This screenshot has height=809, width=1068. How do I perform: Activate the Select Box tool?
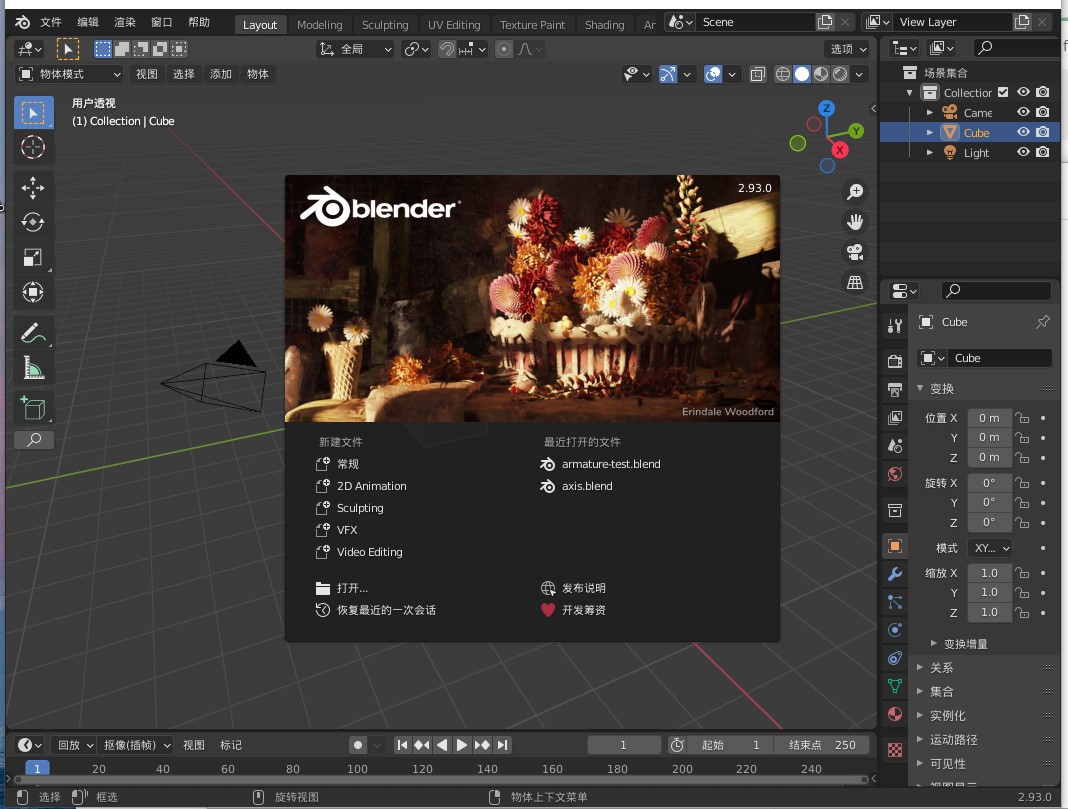pyautogui.click(x=33, y=112)
